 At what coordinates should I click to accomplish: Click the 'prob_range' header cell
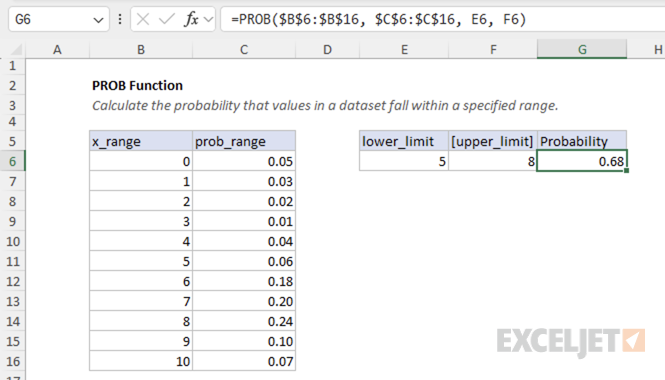(244, 141)
